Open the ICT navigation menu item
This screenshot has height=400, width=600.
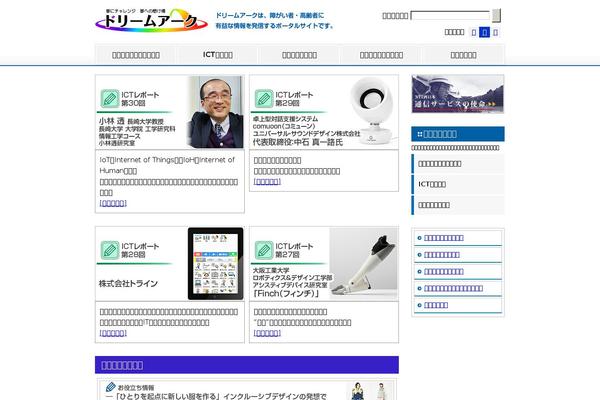[218, 55]
